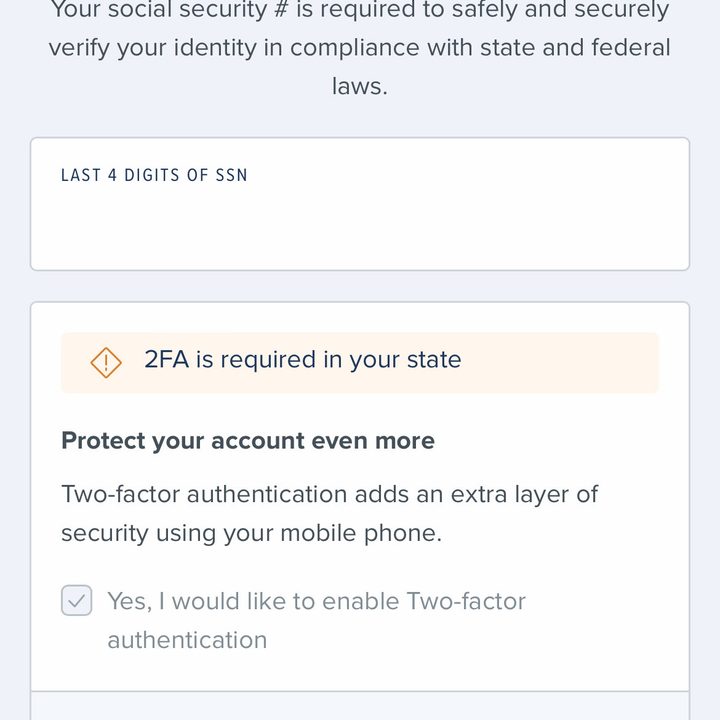Click the LAST 4 DIGITS OF SSN label
720x720 pixels.
tap(154, 175)
